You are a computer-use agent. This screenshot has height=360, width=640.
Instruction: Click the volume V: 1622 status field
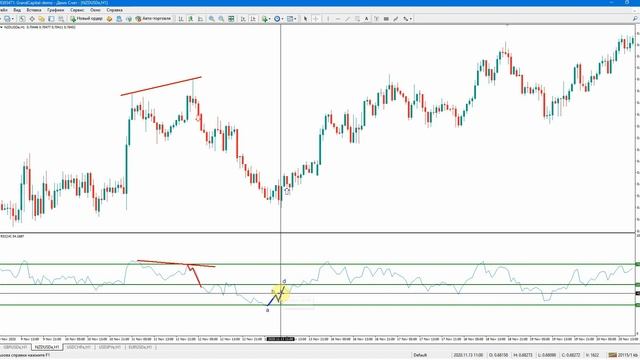click(592, 355)
